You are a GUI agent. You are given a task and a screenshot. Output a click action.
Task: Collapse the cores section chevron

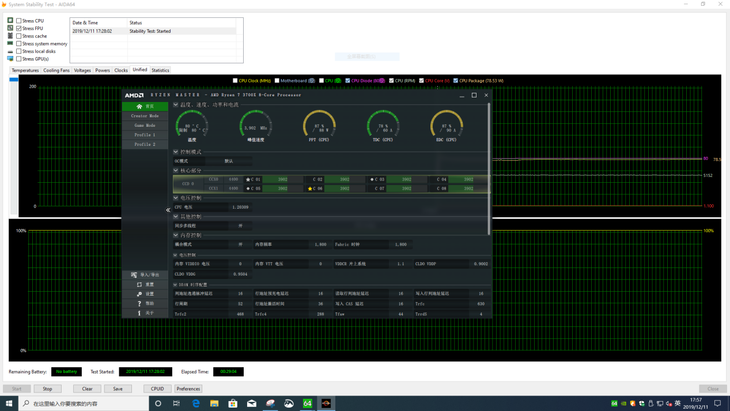(x=176, y=170)
